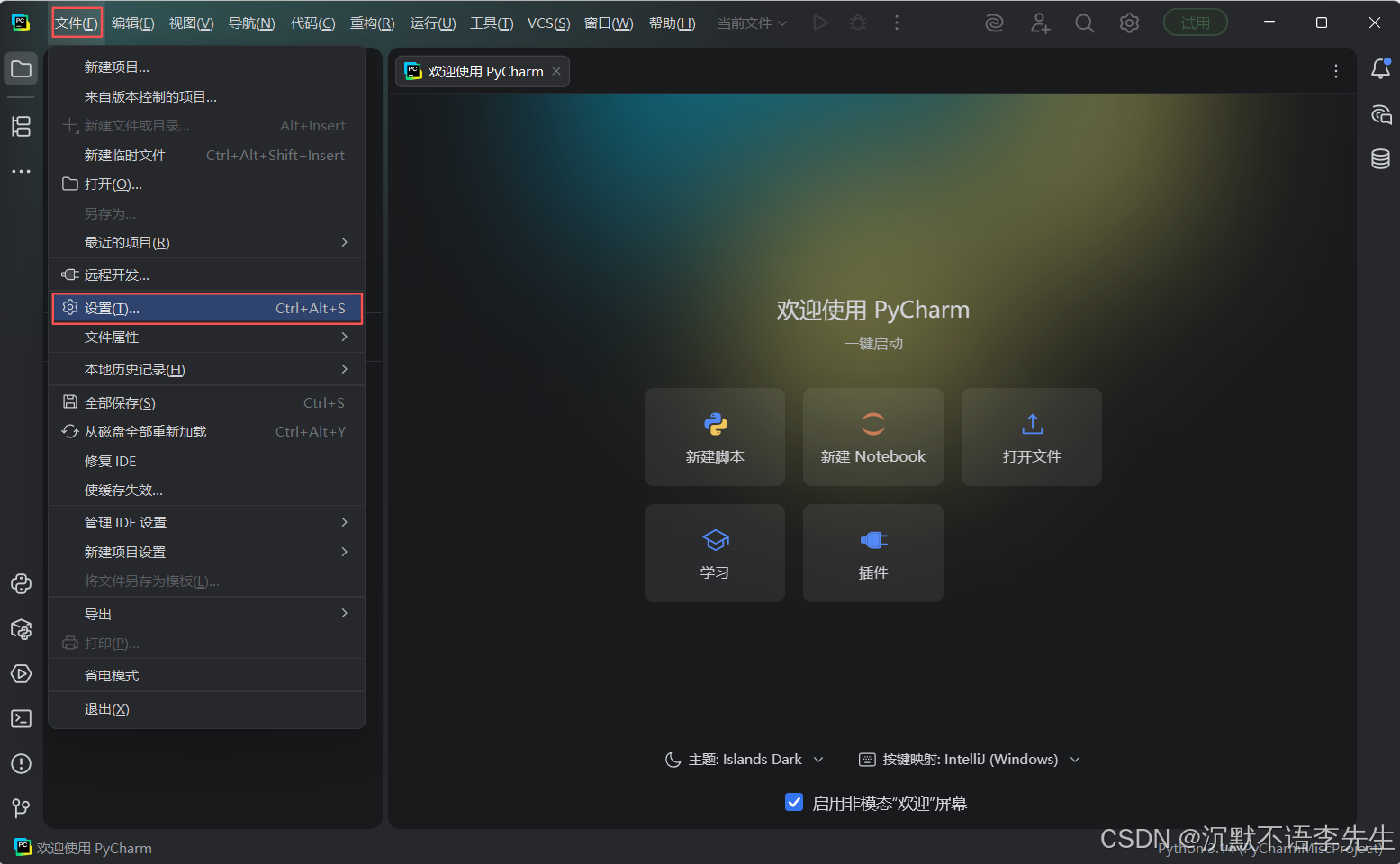Open the VCS(S) menu
The width and height of the screenshot is (1400, 864).
click(548, 22)
